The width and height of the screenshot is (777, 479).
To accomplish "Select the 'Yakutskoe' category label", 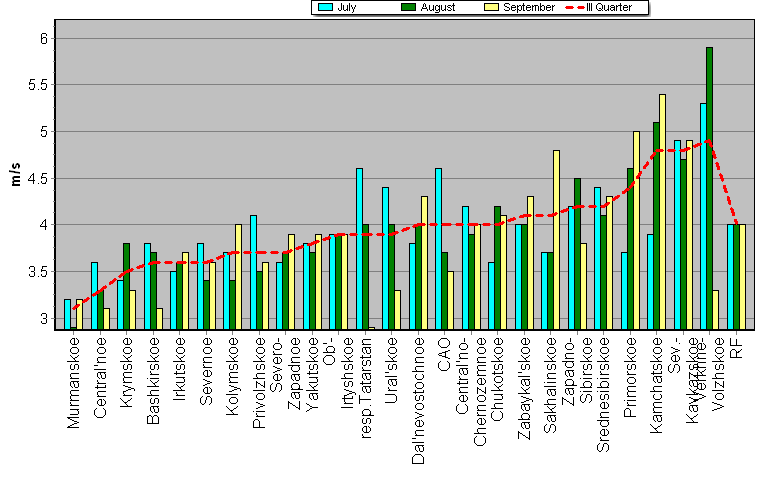I will (x=312, y=374).
